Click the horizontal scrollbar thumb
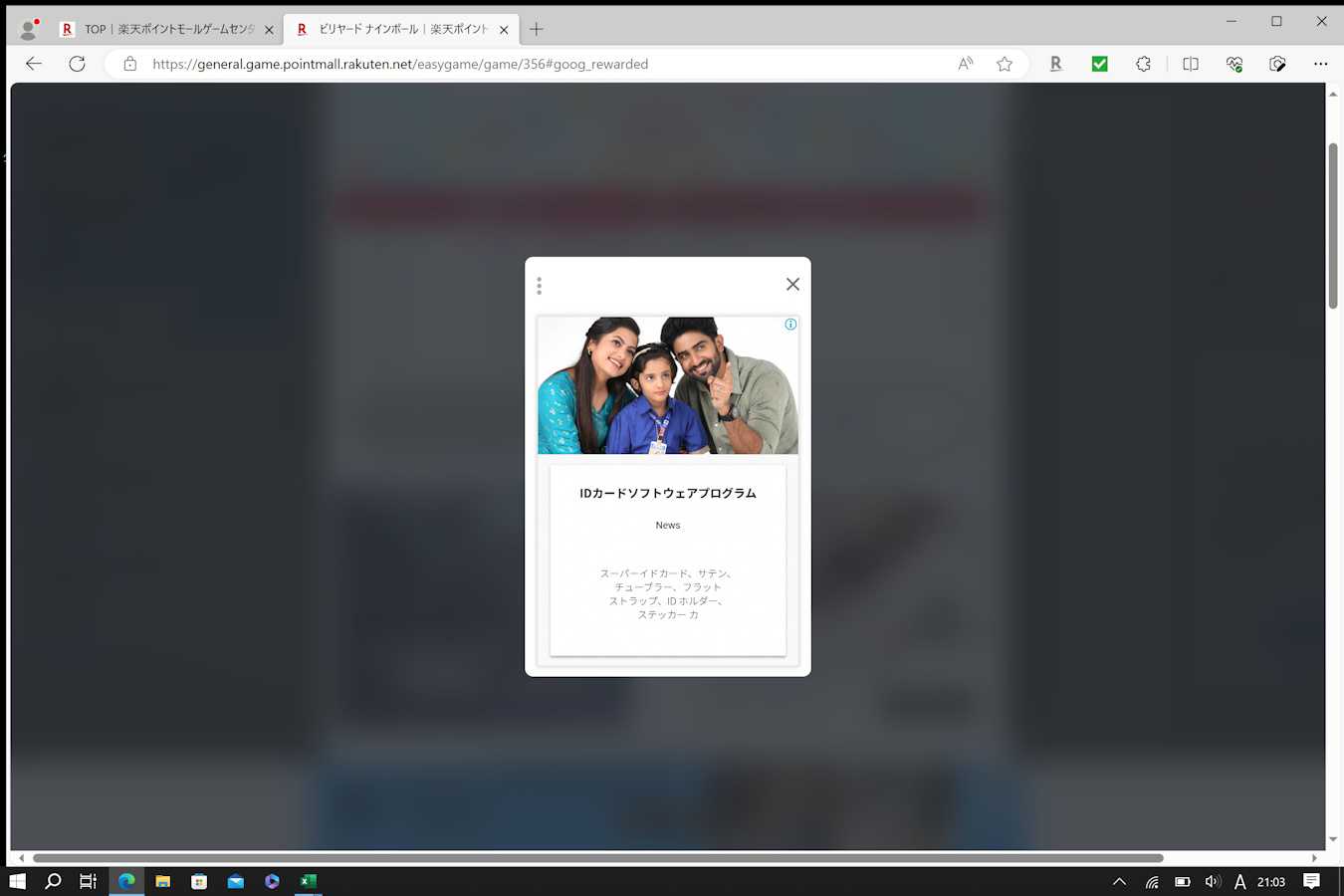Screen dimensions: 1344x896 (598, 858)
